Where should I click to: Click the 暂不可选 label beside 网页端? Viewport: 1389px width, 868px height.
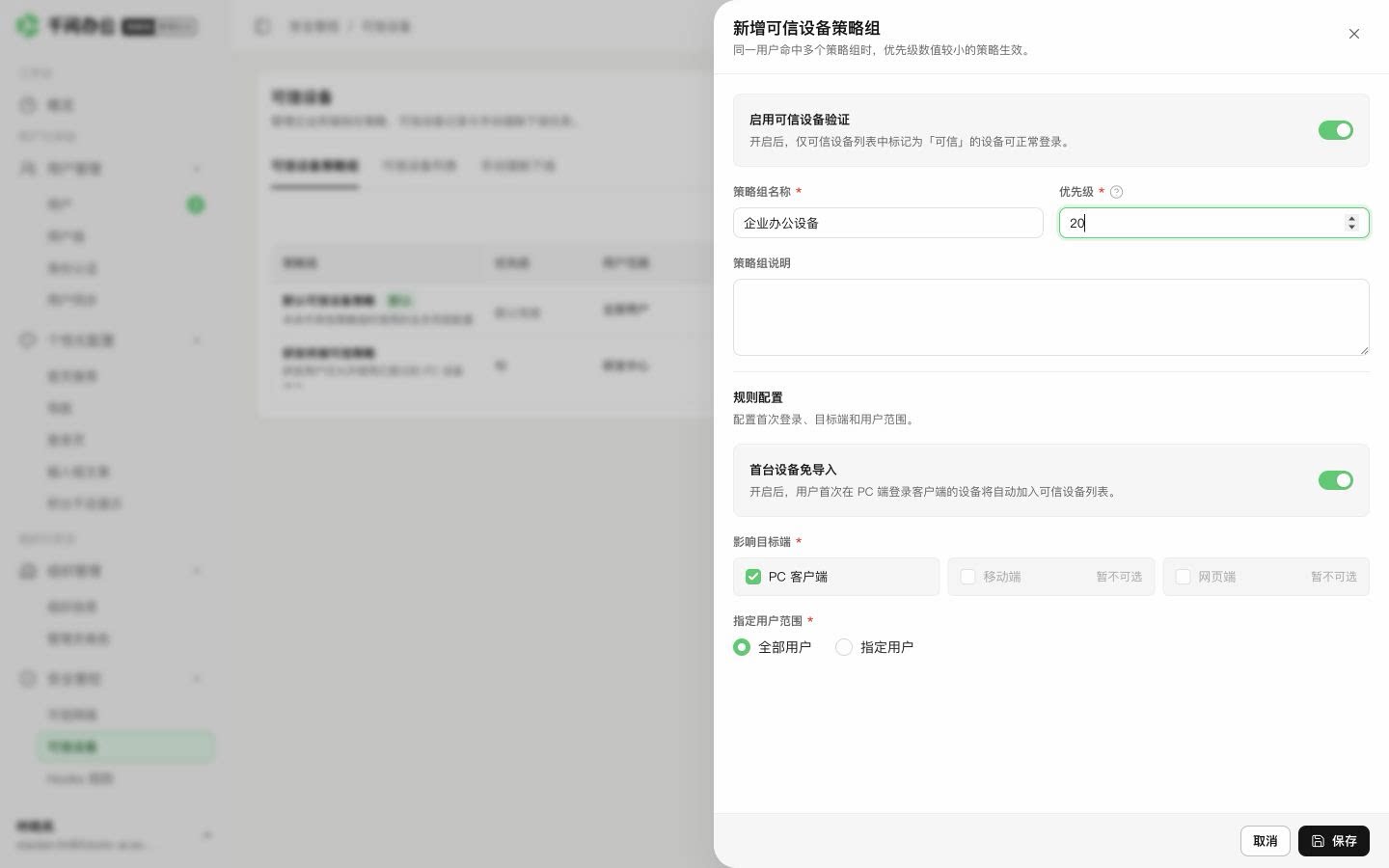coord(1334,577)
